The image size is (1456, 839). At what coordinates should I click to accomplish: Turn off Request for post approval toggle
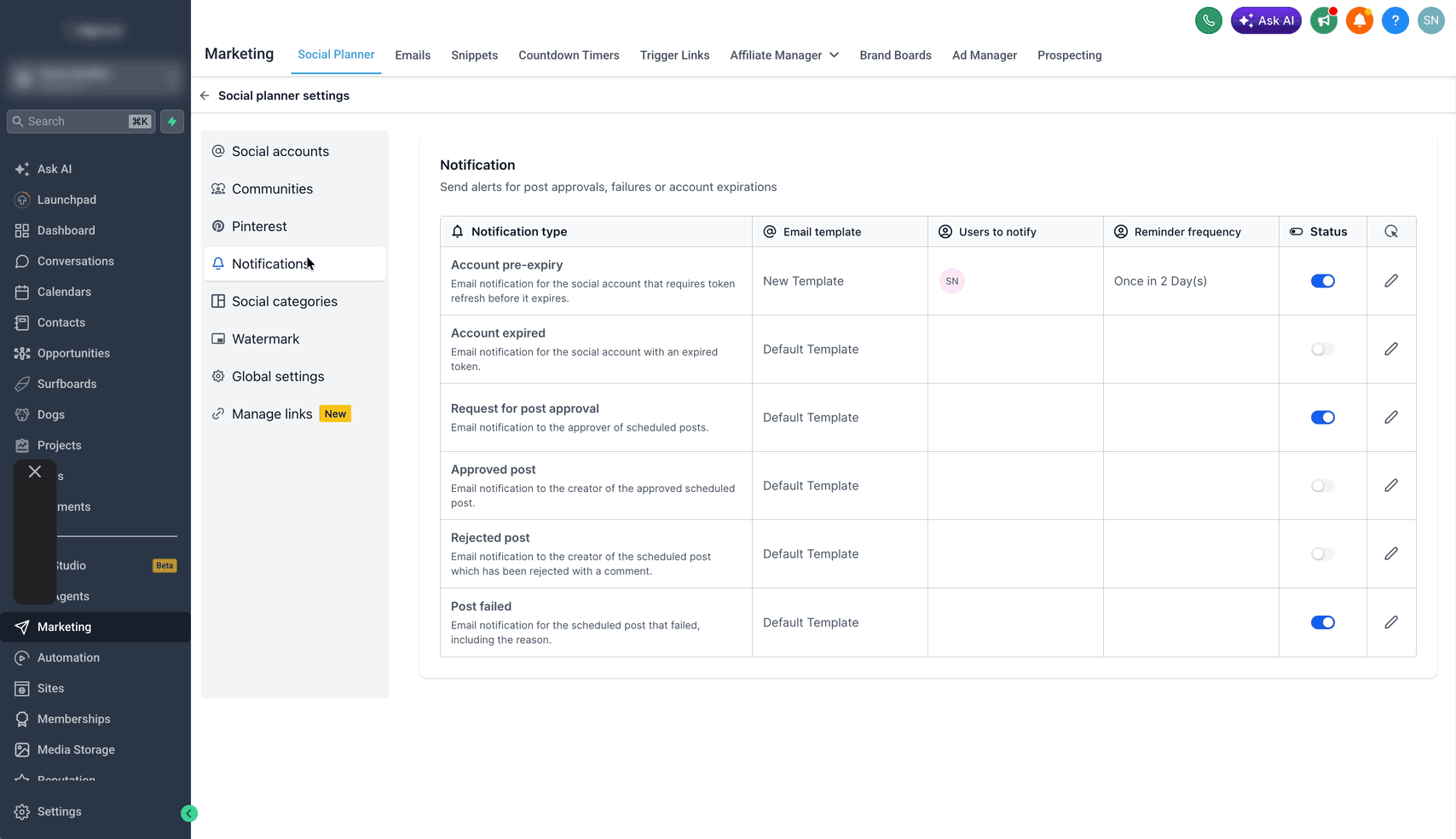pyautogui.click(x=1323, y=418)
